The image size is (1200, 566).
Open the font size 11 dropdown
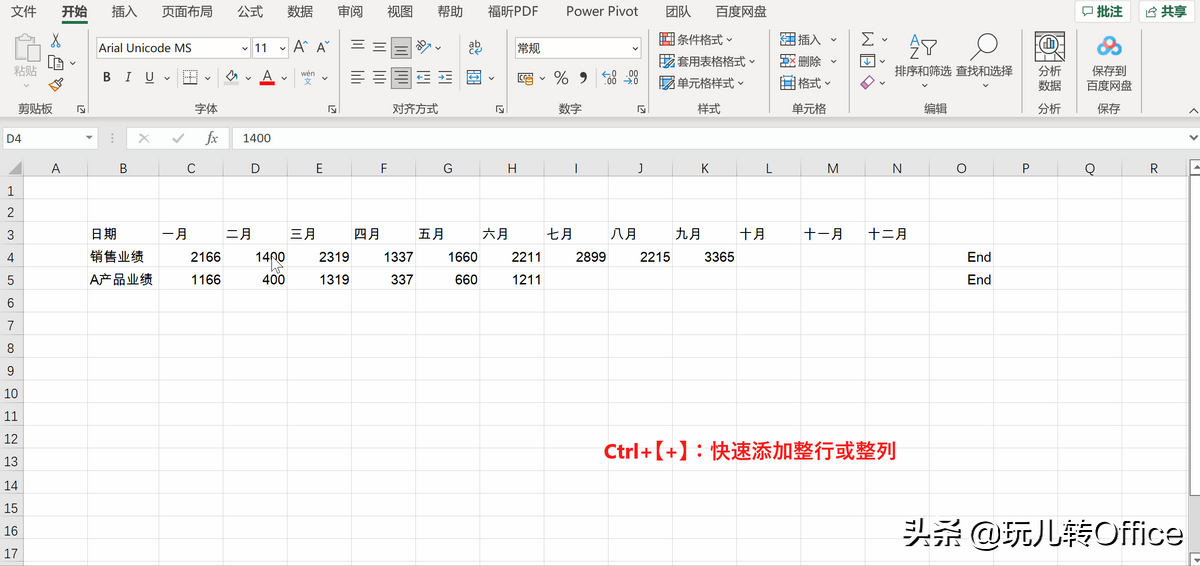(283, 48)
